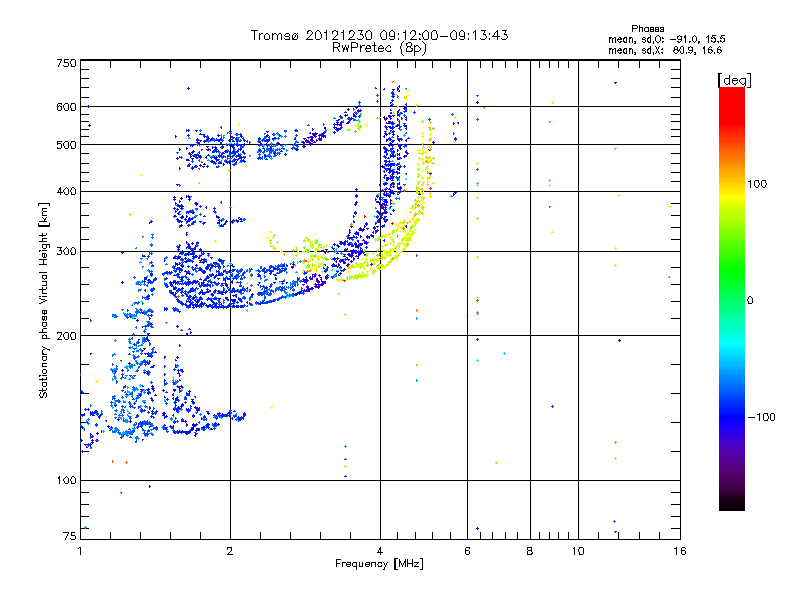Click x-axis tick label "4"

point(380,551)
